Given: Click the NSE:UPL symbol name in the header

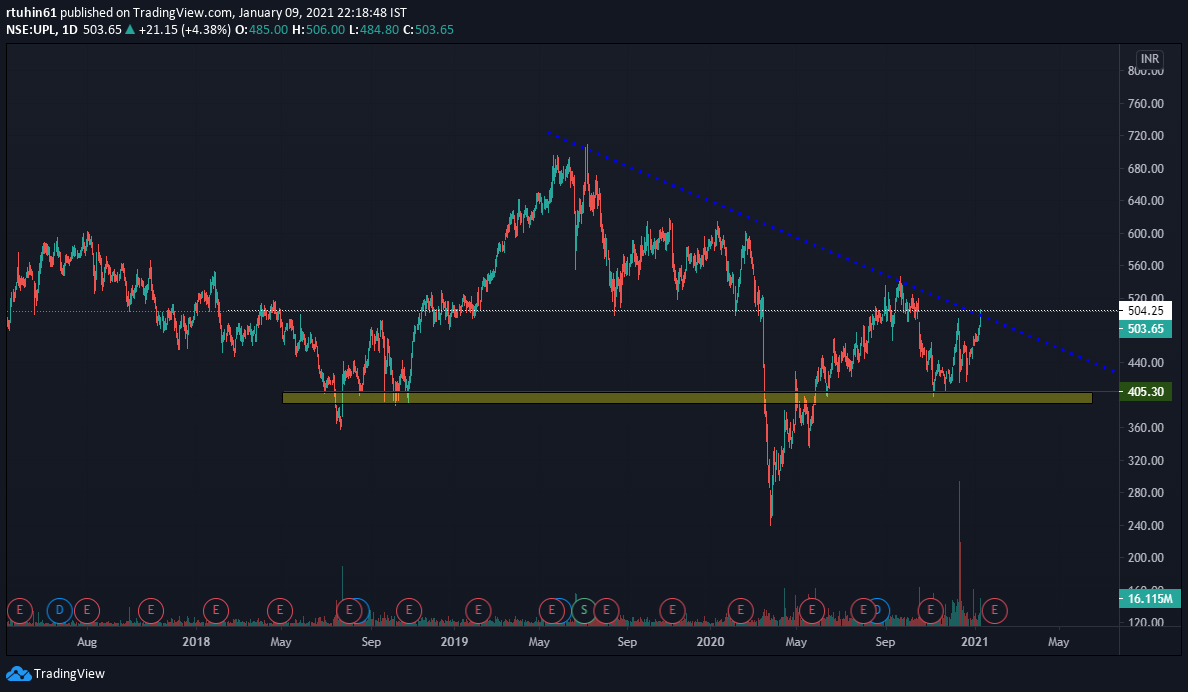Looking at the screenshot, I should (30, 30).
